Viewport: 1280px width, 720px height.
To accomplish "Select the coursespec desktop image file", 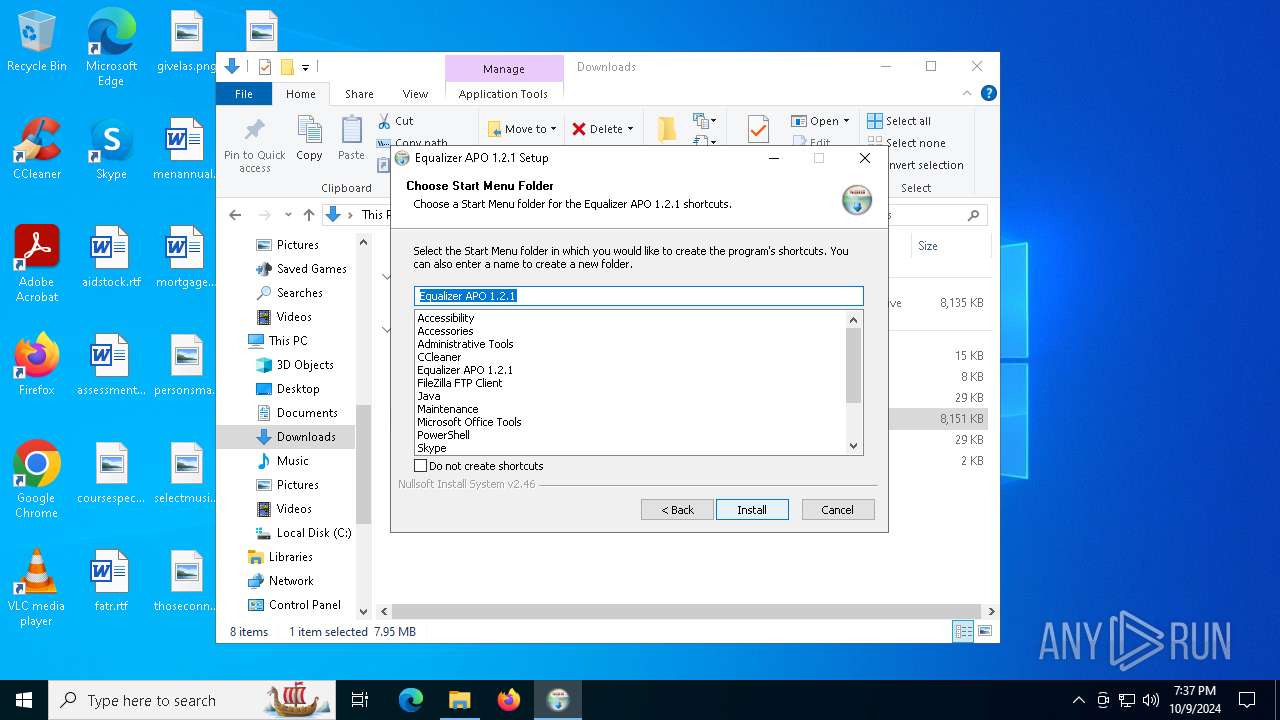I will coord(111,473).
